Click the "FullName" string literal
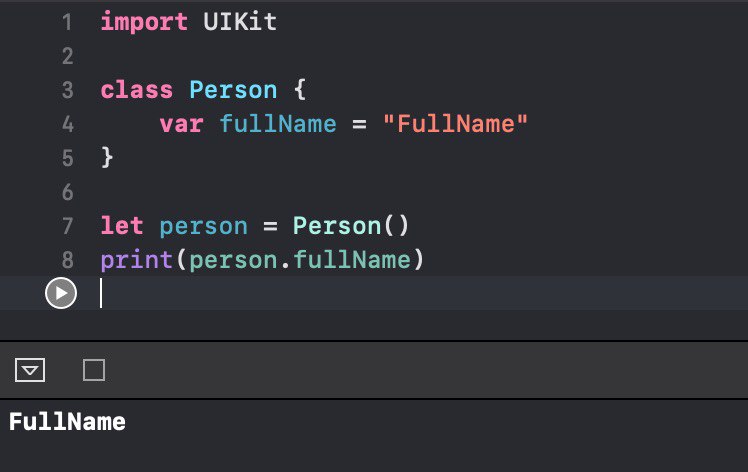This screenshot has height=472, width=748. point(461,124)
